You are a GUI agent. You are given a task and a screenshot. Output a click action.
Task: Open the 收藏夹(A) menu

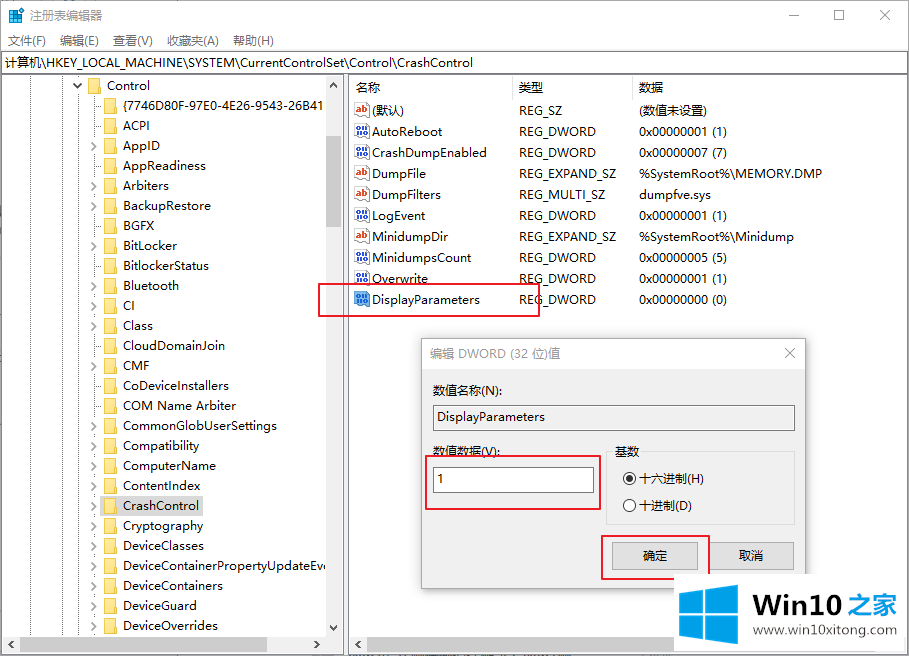[x=193, y=41]
